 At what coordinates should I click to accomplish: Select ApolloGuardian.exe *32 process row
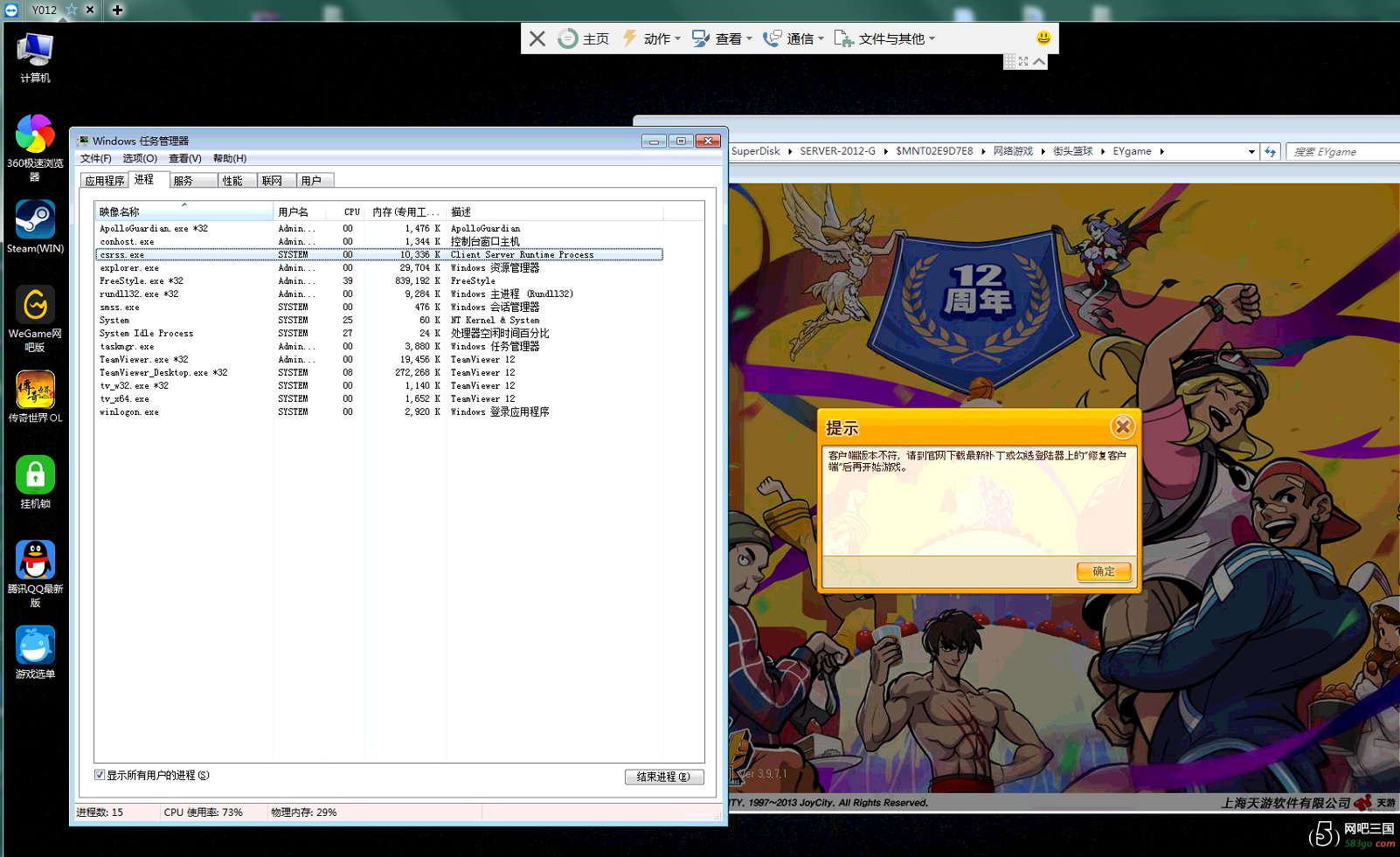tap(378, 228)
